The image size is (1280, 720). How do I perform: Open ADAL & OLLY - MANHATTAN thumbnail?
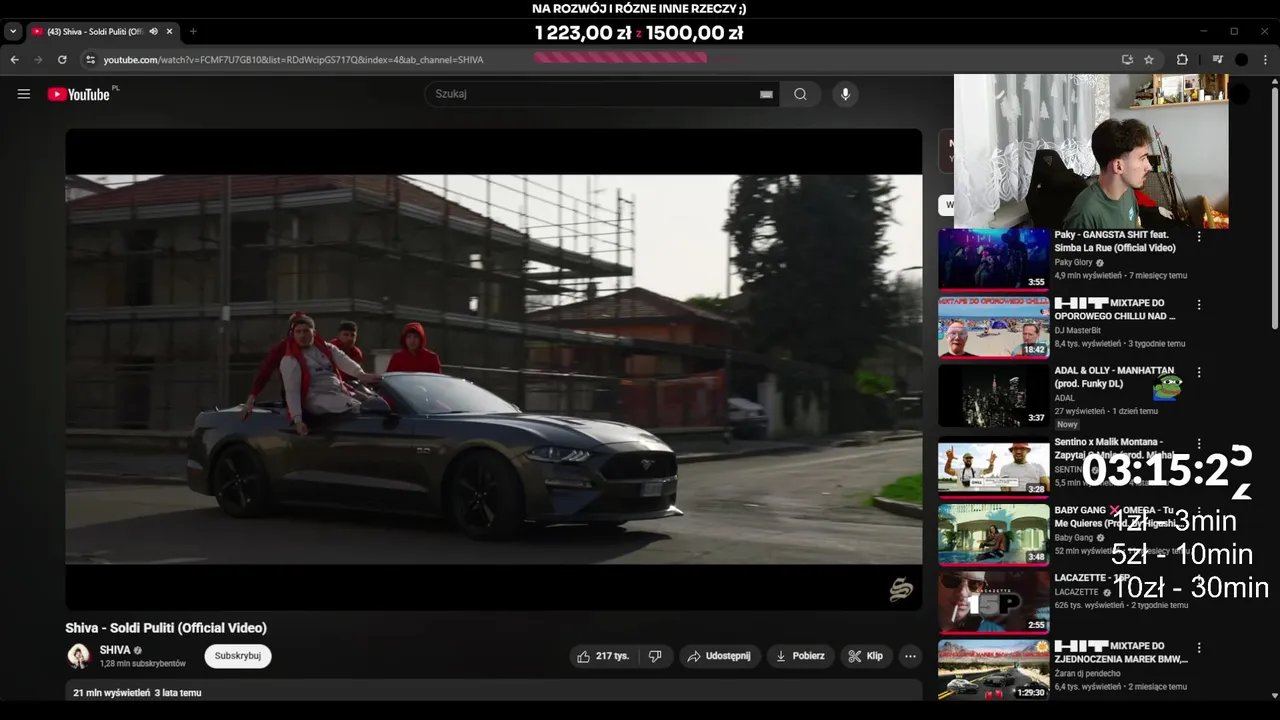click(x=993, y=395)
